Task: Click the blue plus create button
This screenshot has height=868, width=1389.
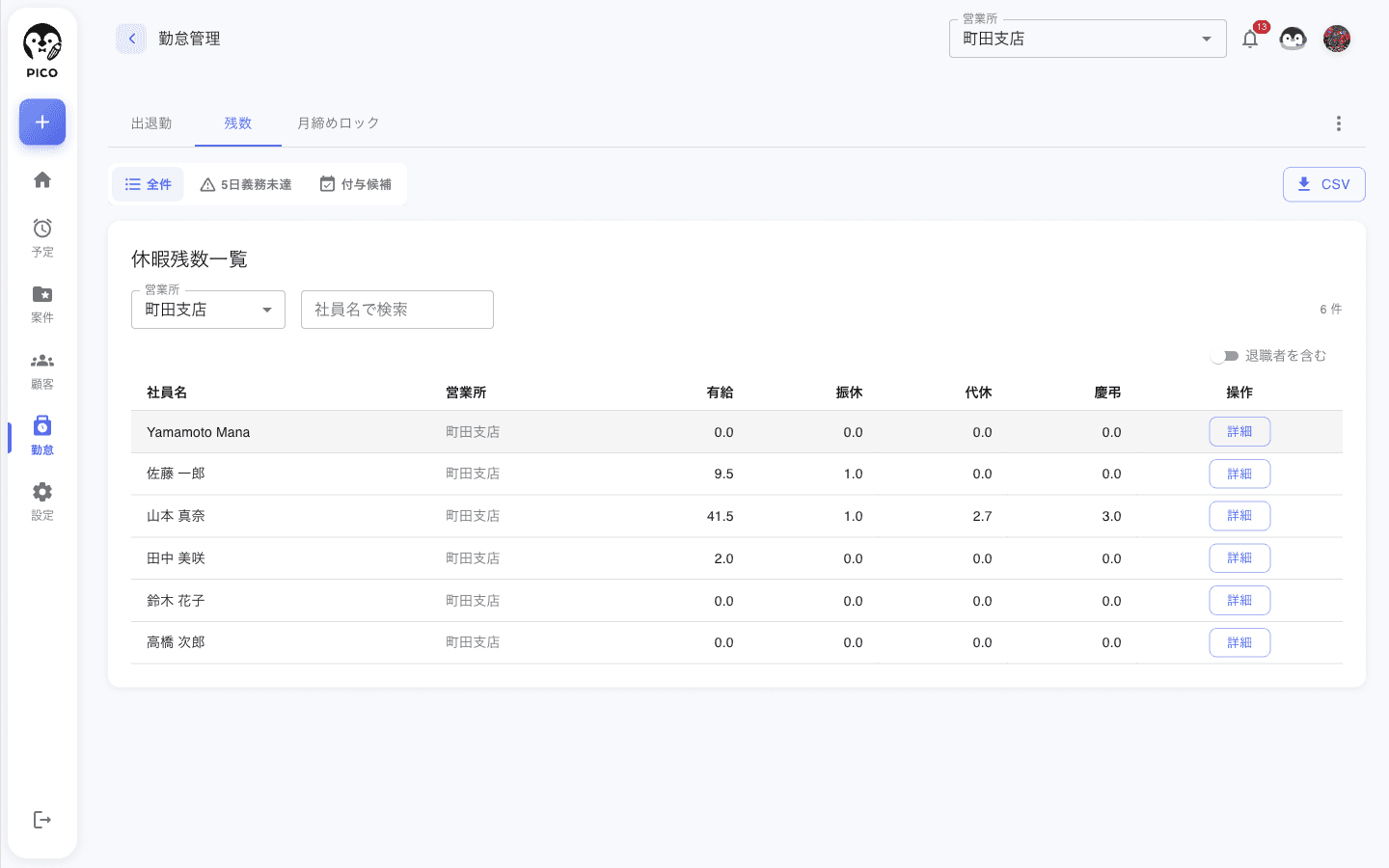Action: click(42, 122)
